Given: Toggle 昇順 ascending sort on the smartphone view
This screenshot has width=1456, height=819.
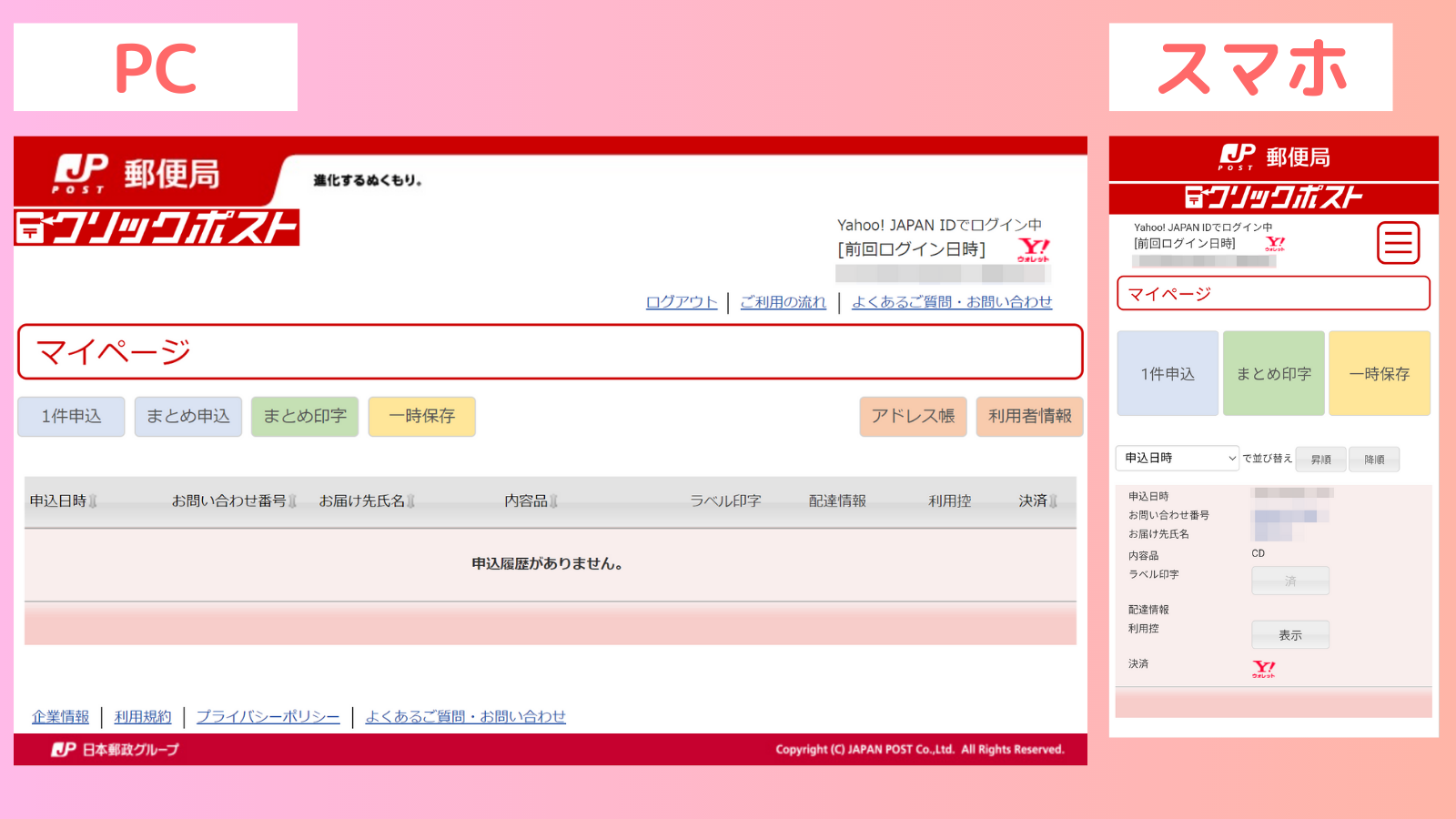Looking at the screenshot, I should point(1321,459).
